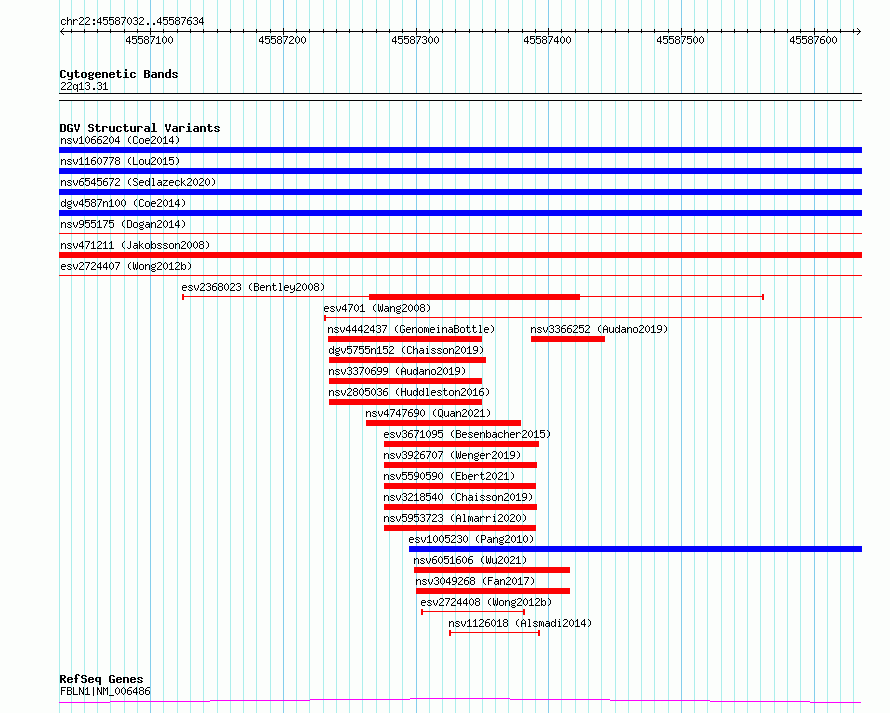Click the Cytogenetic Bands track title

pyautogui.click(x=119, y=74)
